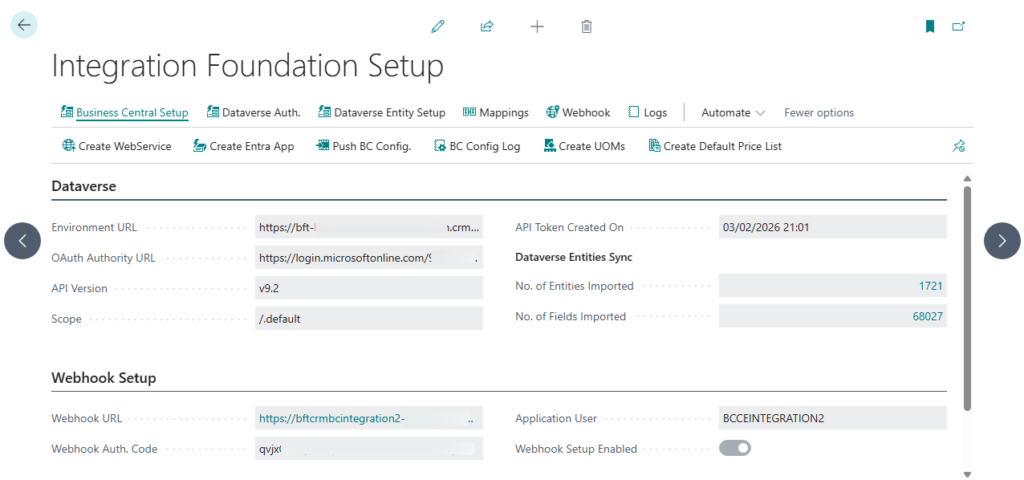Open the 1721 entities imported link

930,286
